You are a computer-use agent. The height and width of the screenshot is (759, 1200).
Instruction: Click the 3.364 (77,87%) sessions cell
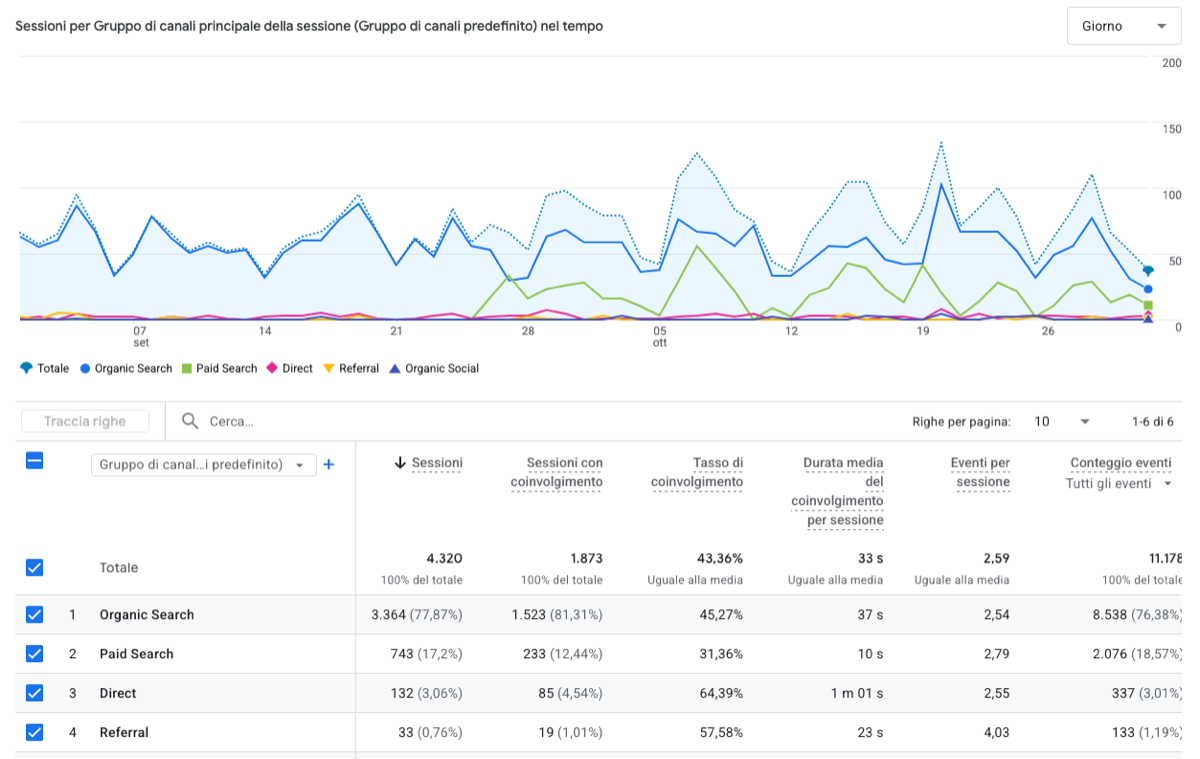click(417, 615)
